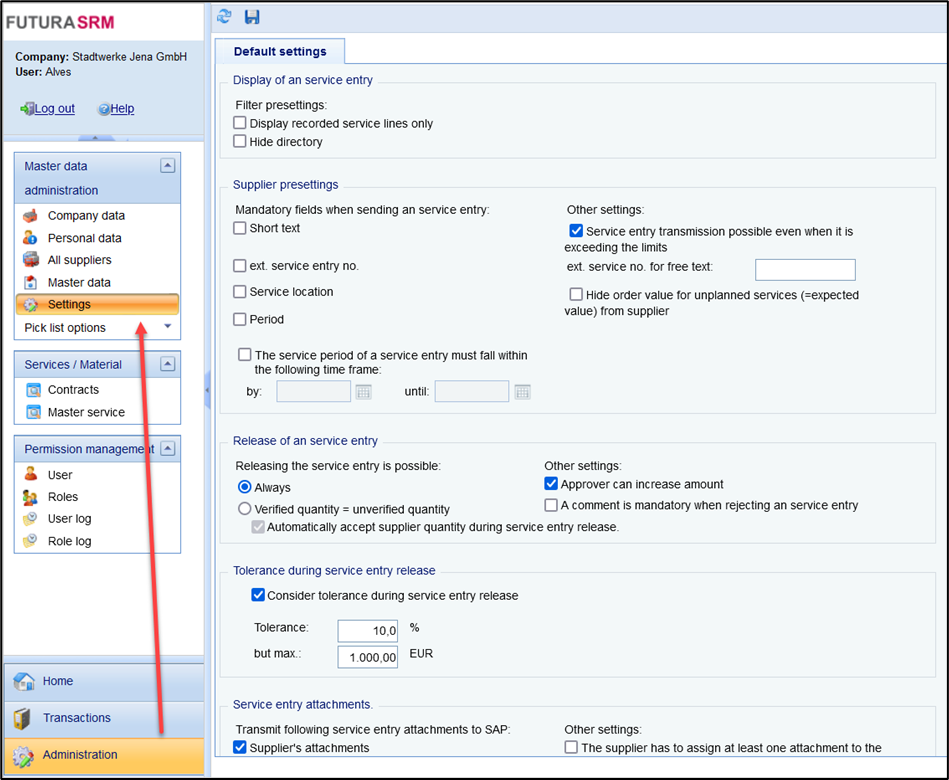949x780 pixels.
Task: Select 'Verified quantity = unverified quantity' radio option
Action: [244, 509]
